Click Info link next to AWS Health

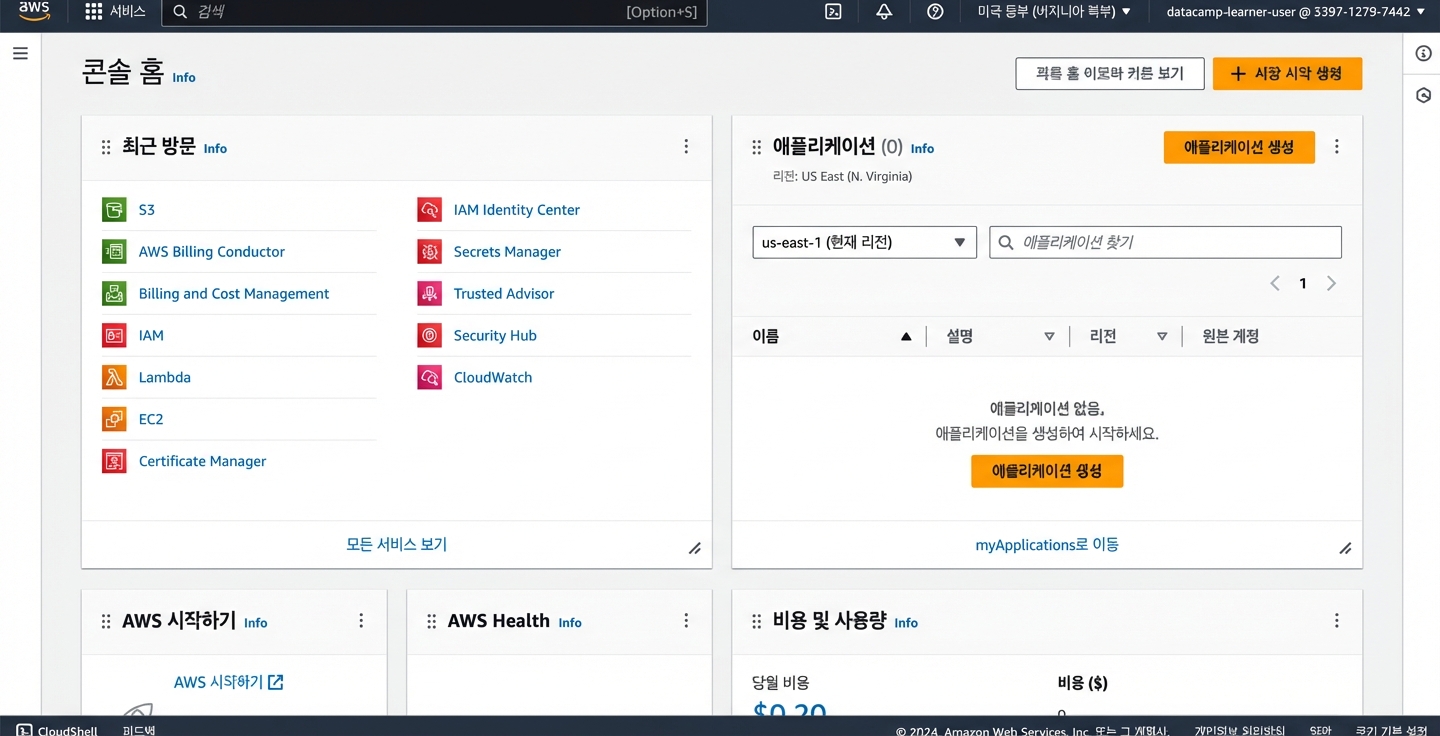coord(570,623)
